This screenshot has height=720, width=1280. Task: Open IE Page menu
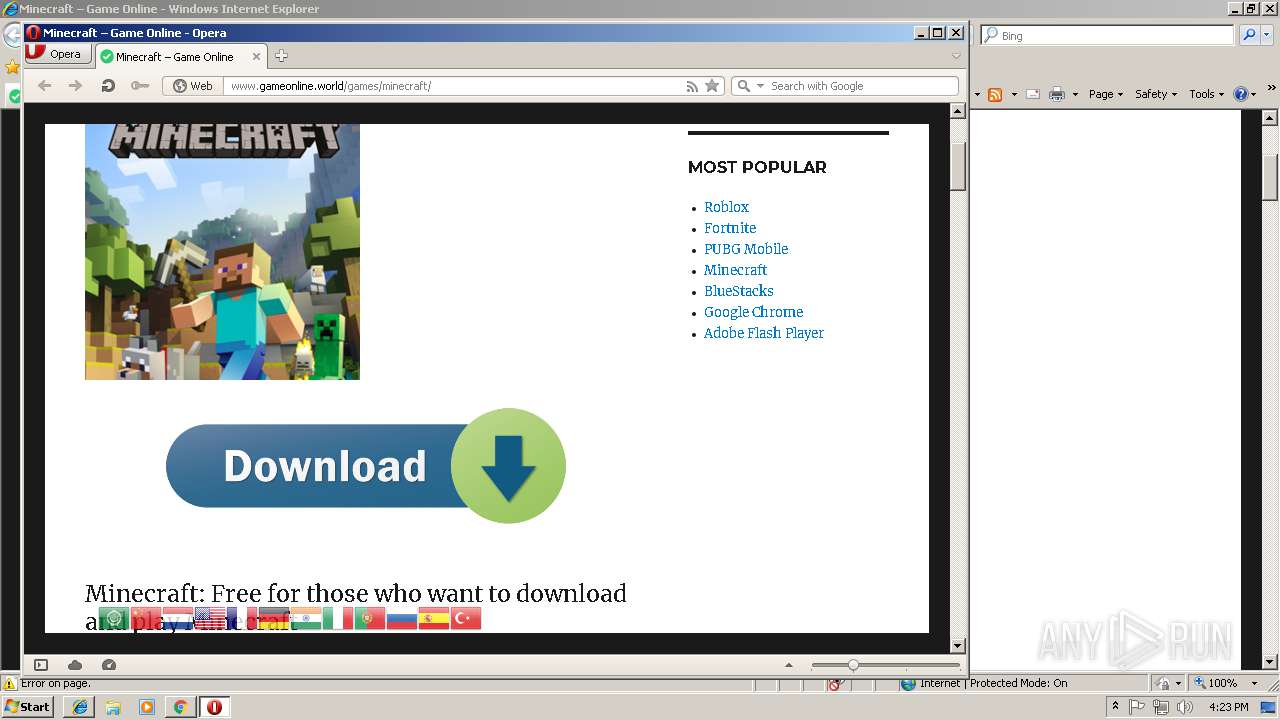pyautogui.click(x=1107, y=94)
